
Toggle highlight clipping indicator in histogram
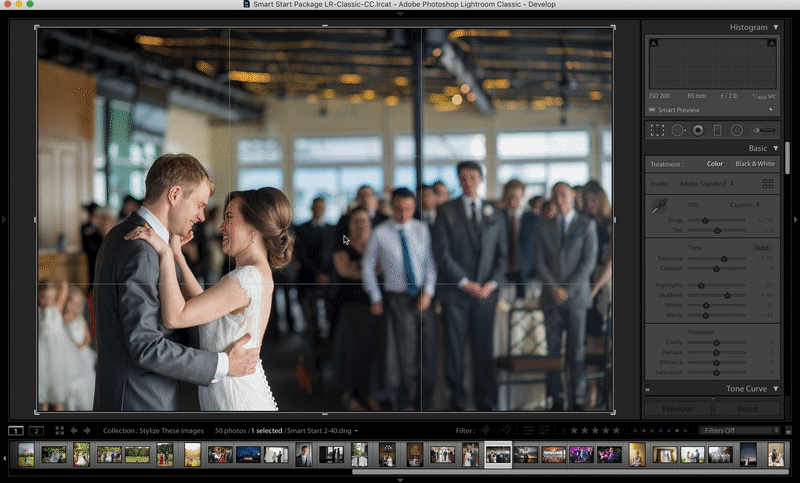tap(773, 43)
